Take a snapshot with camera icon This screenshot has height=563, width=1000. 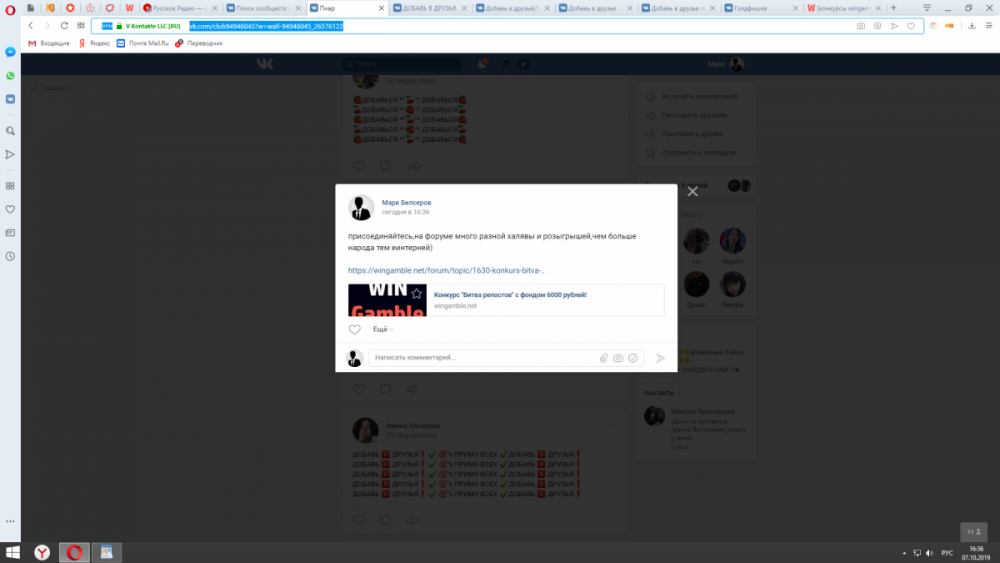pos(860,26)
